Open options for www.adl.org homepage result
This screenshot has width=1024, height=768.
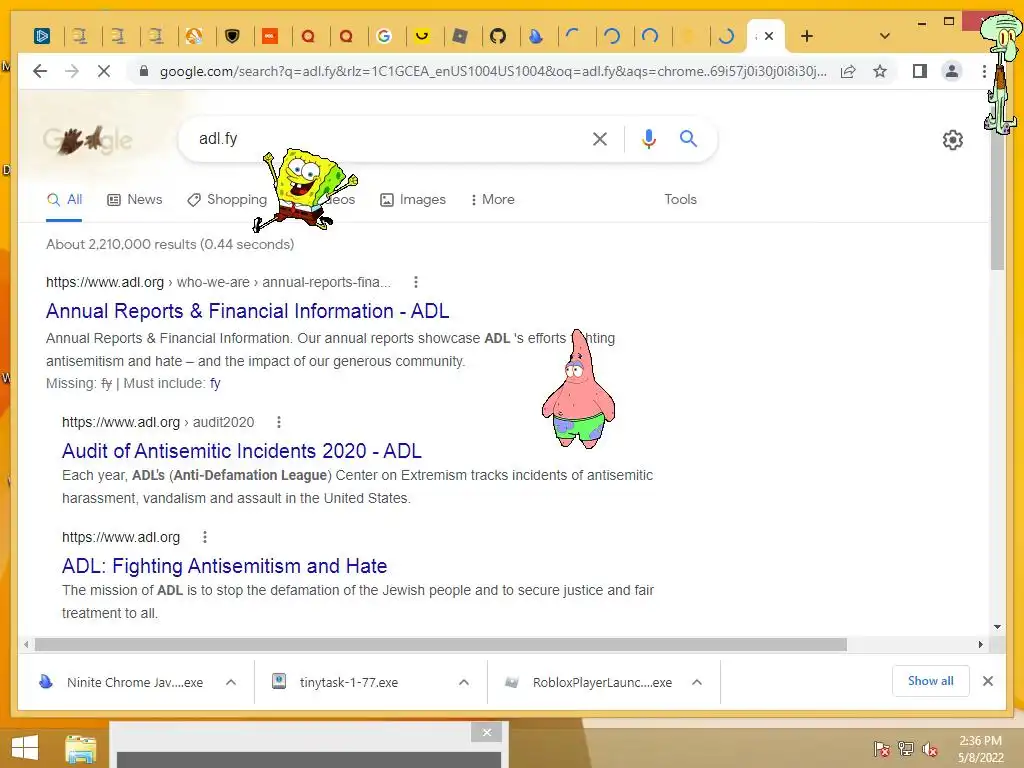(x=205, y=537)
